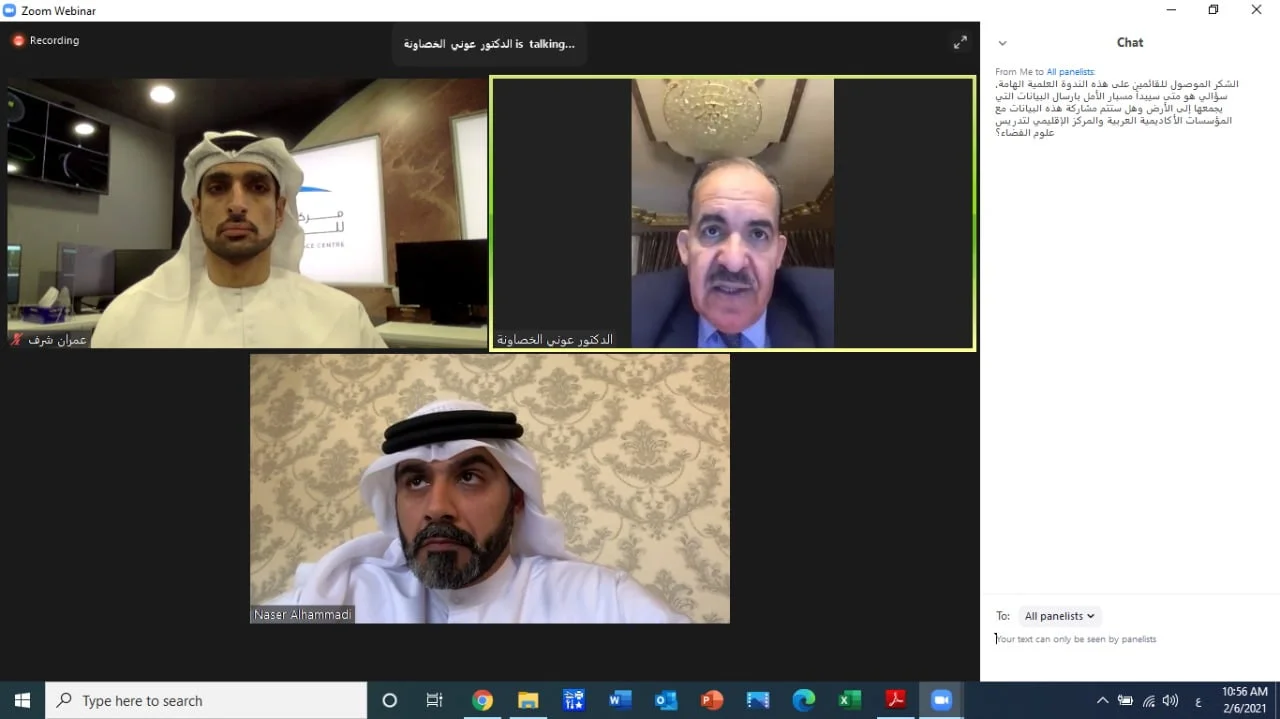This screenshot has height=719, width=1280.
Task: Click the Recording indicator
Action: (x=46, y=41)
